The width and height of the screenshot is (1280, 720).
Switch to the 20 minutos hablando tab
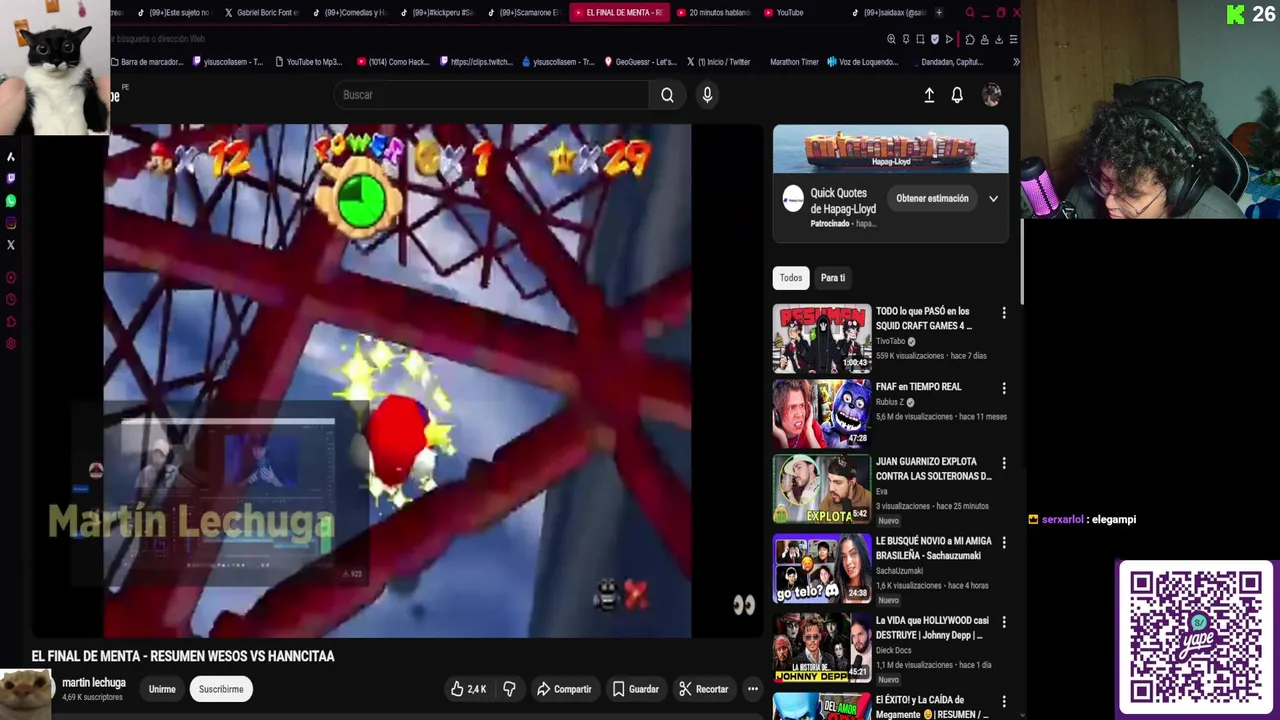pyautogui.click(x=713, y=13)
